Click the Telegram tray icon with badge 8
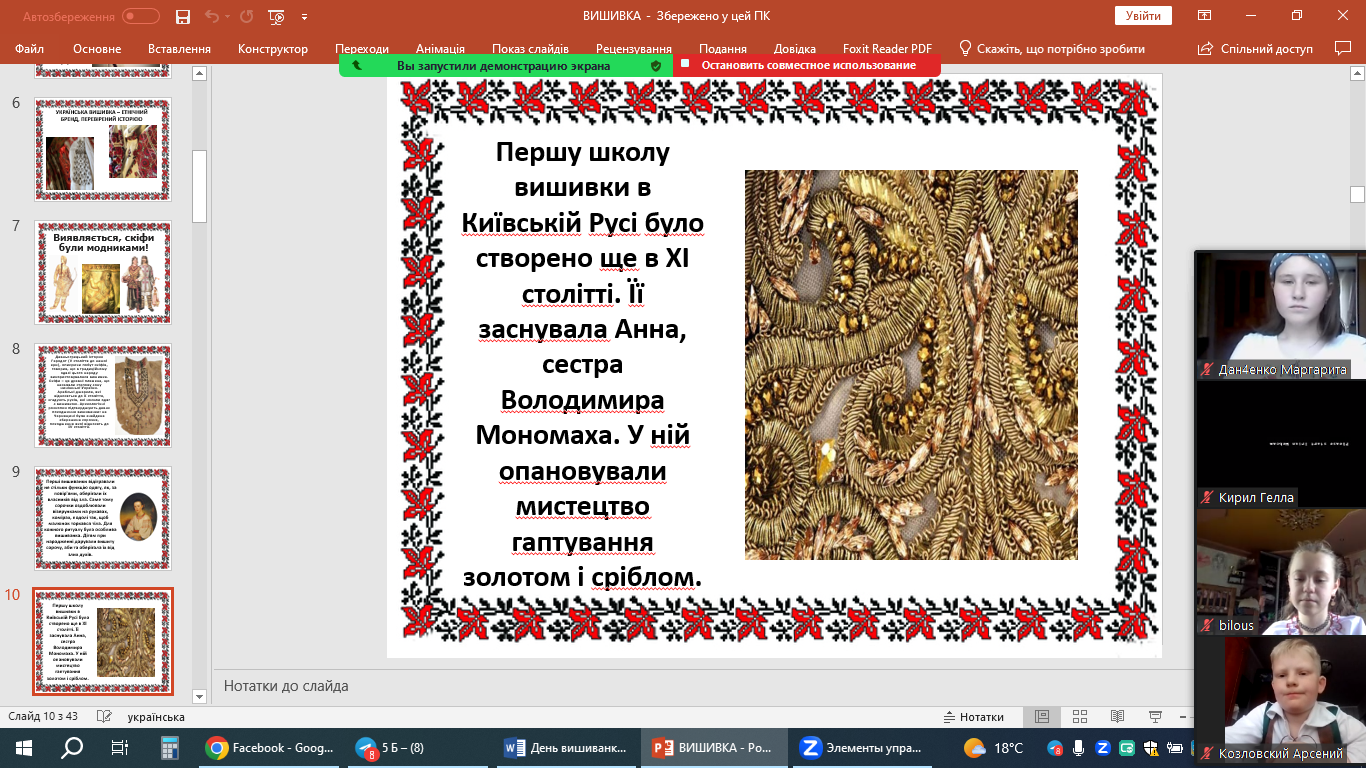1366x768 pixels. tap(1055, 748)
